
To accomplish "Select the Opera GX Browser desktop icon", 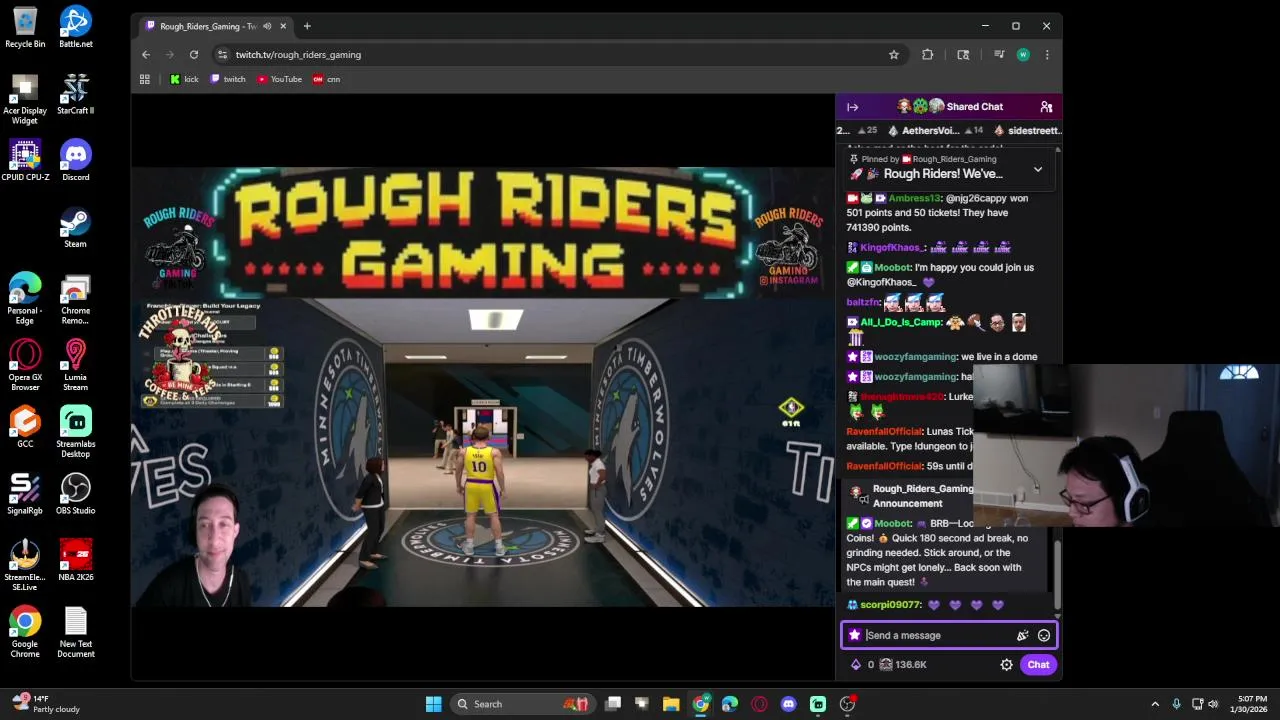I will pyautogui.click(x=25, y=365).
